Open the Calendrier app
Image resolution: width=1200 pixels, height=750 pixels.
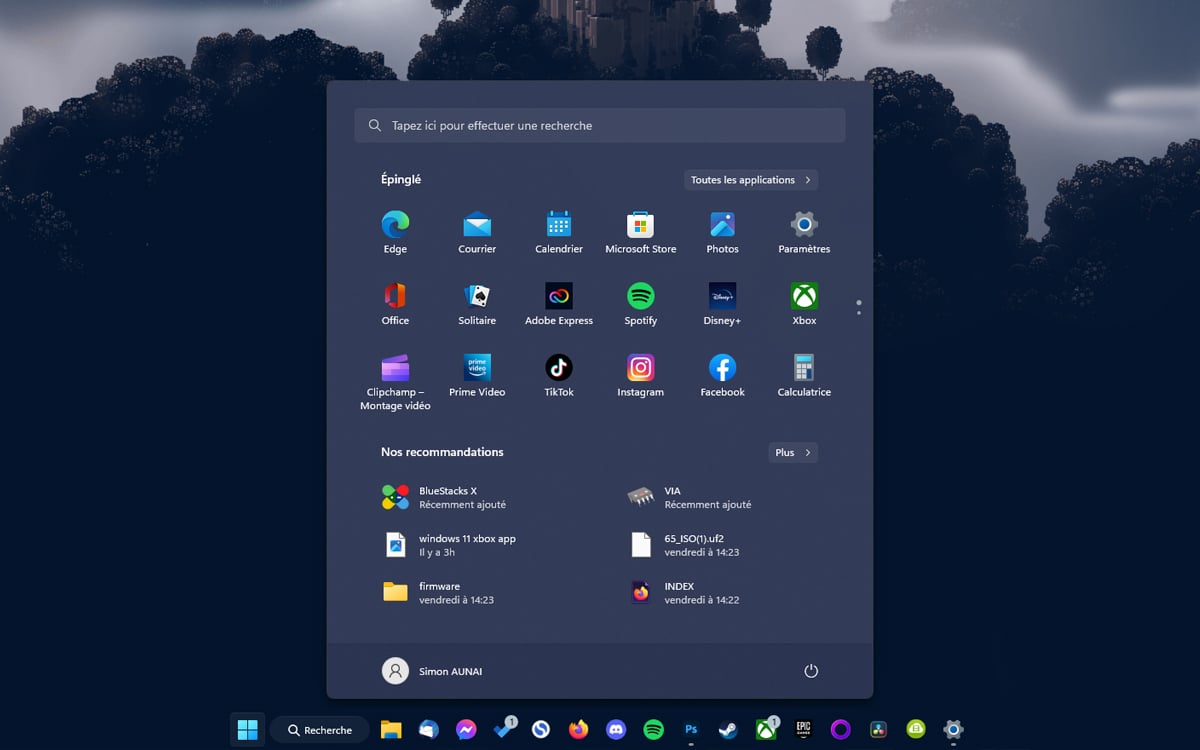click(x=559, y=232)
